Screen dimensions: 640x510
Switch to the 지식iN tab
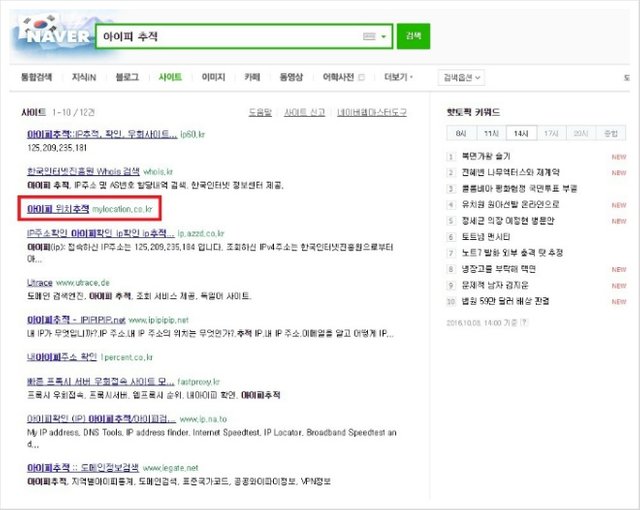click(x=84, y=77)
